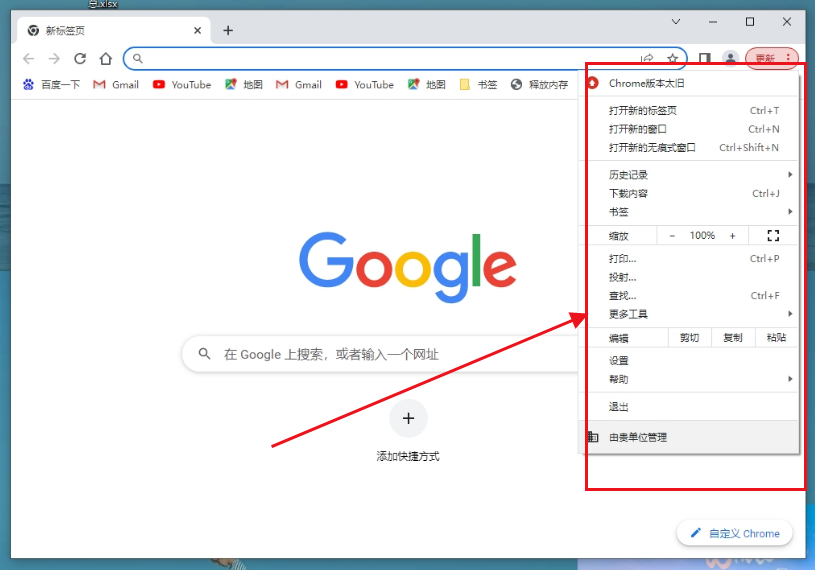
Task: Click the 100% zoom level text
Action: click(702, 235)
